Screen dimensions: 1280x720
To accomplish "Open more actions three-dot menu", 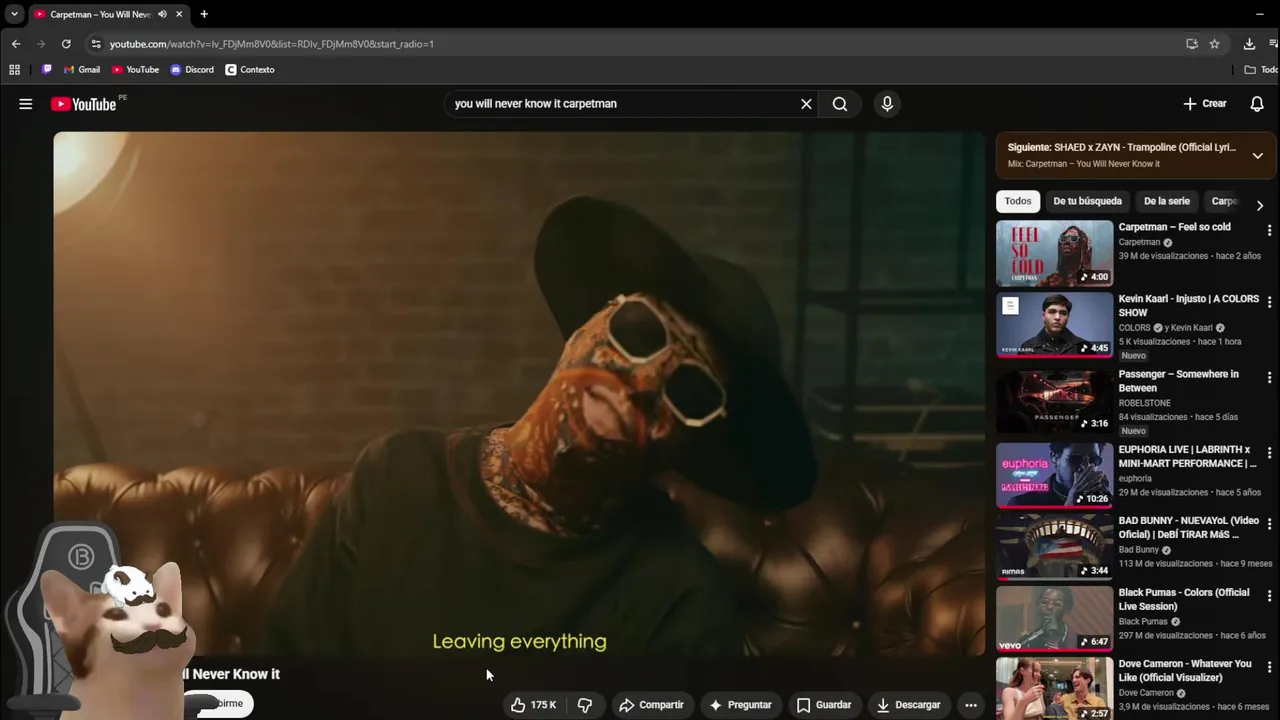I will [x=970, y=705].
